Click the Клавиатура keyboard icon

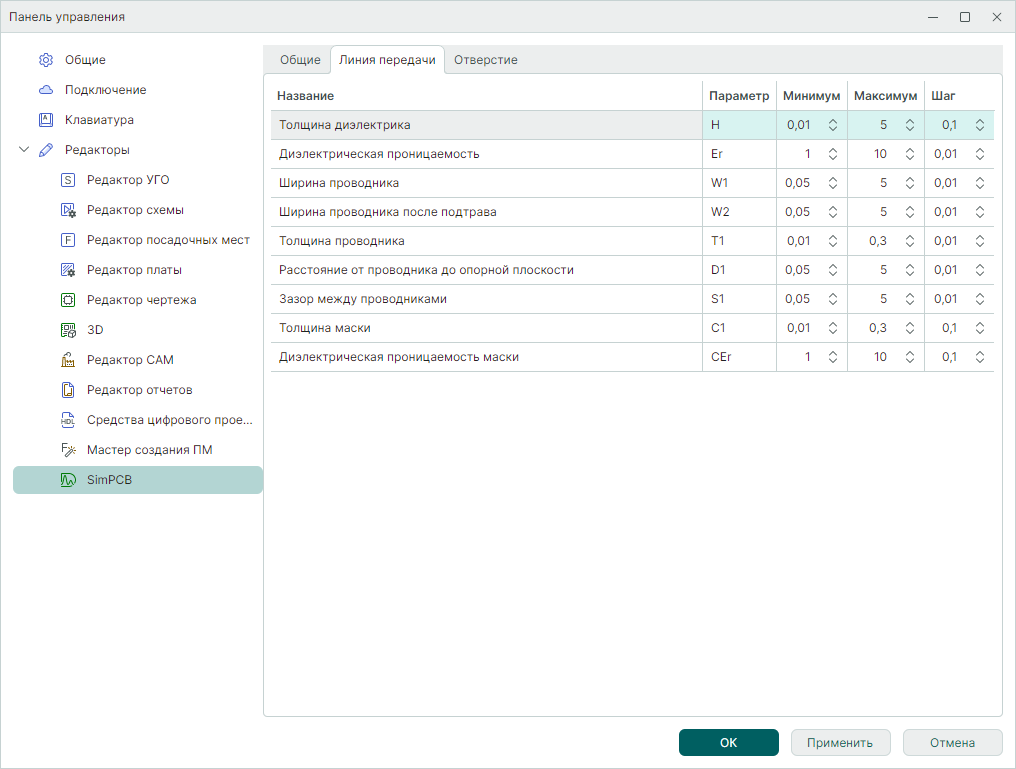tap(45, 120)
